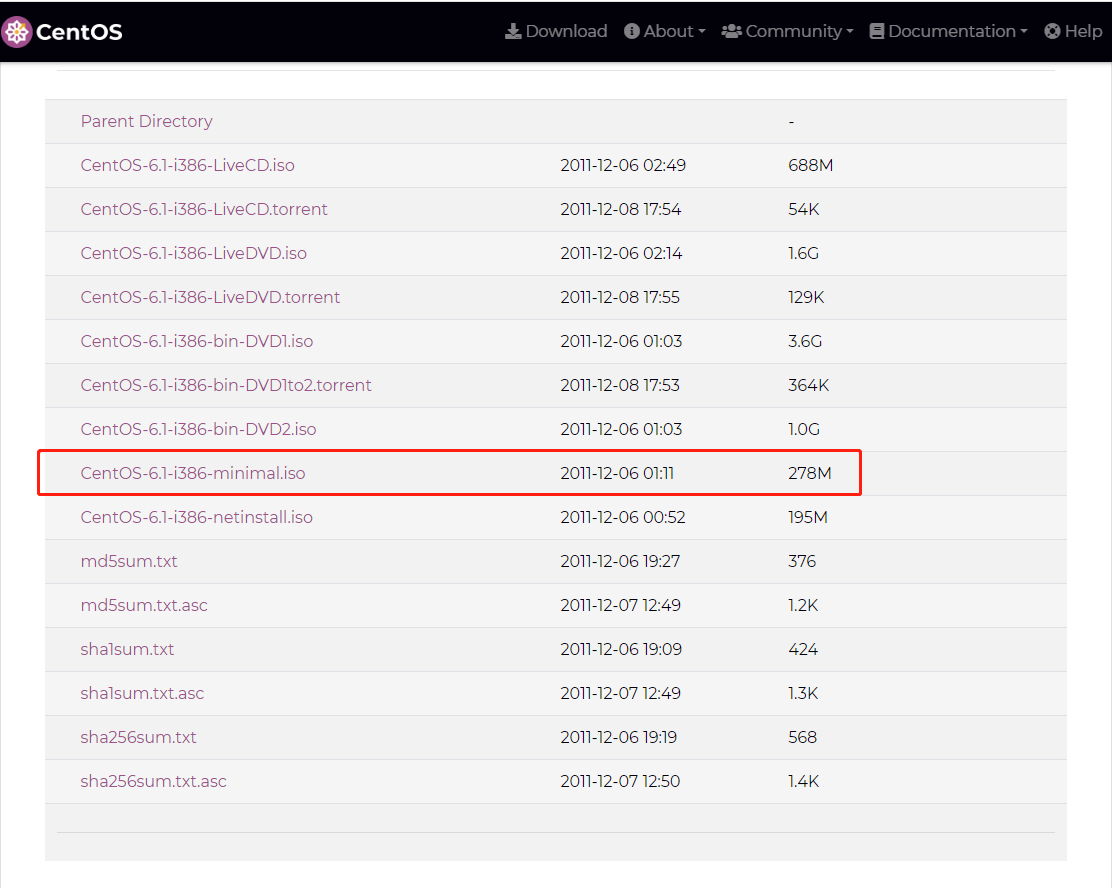This screenshot has width=1112, height=888.
Task: Select CentOS-6.1-i386-LiveDVD.torrent link
Action: [x=210, y=297]
